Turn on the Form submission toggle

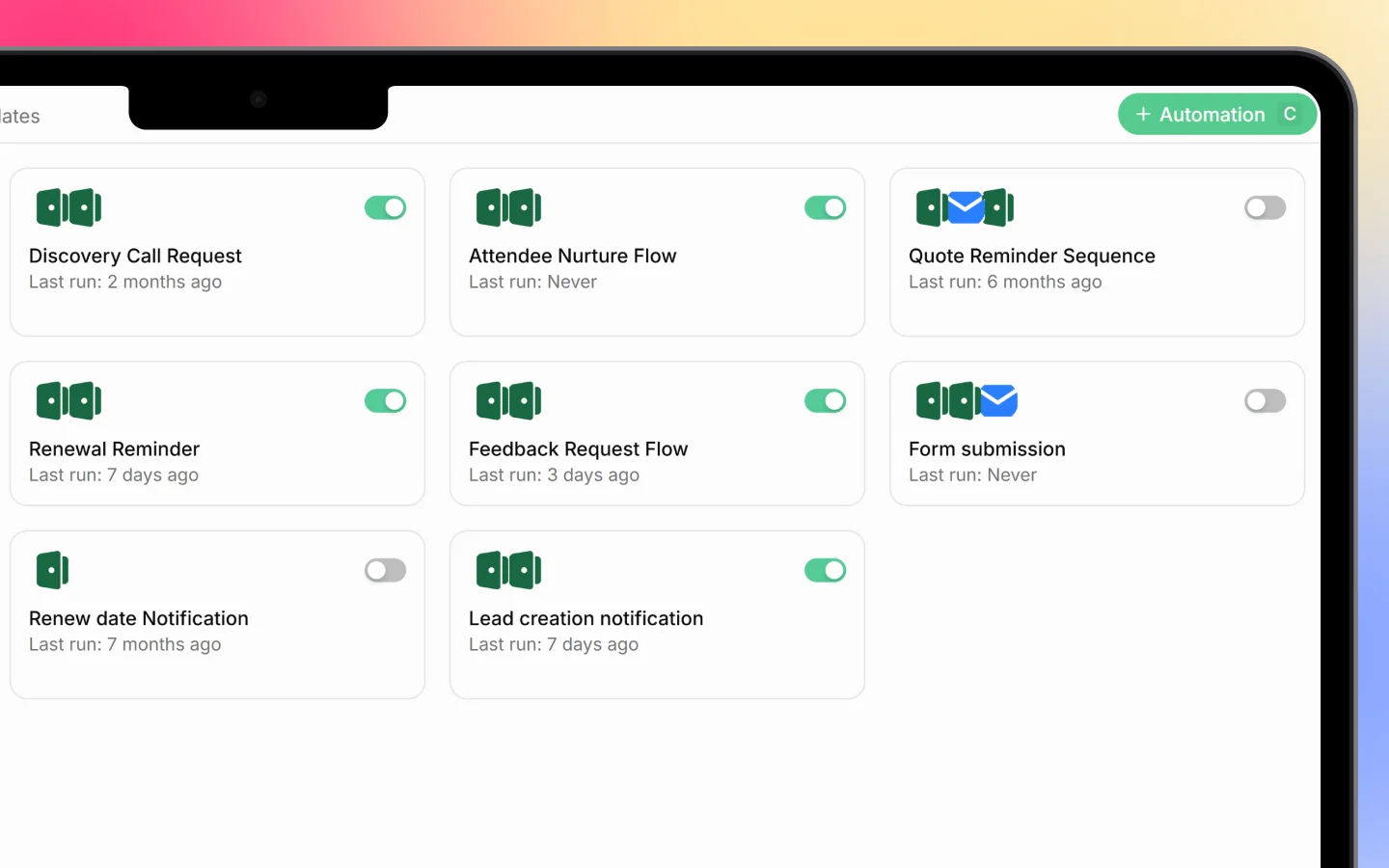[1266, 400]
